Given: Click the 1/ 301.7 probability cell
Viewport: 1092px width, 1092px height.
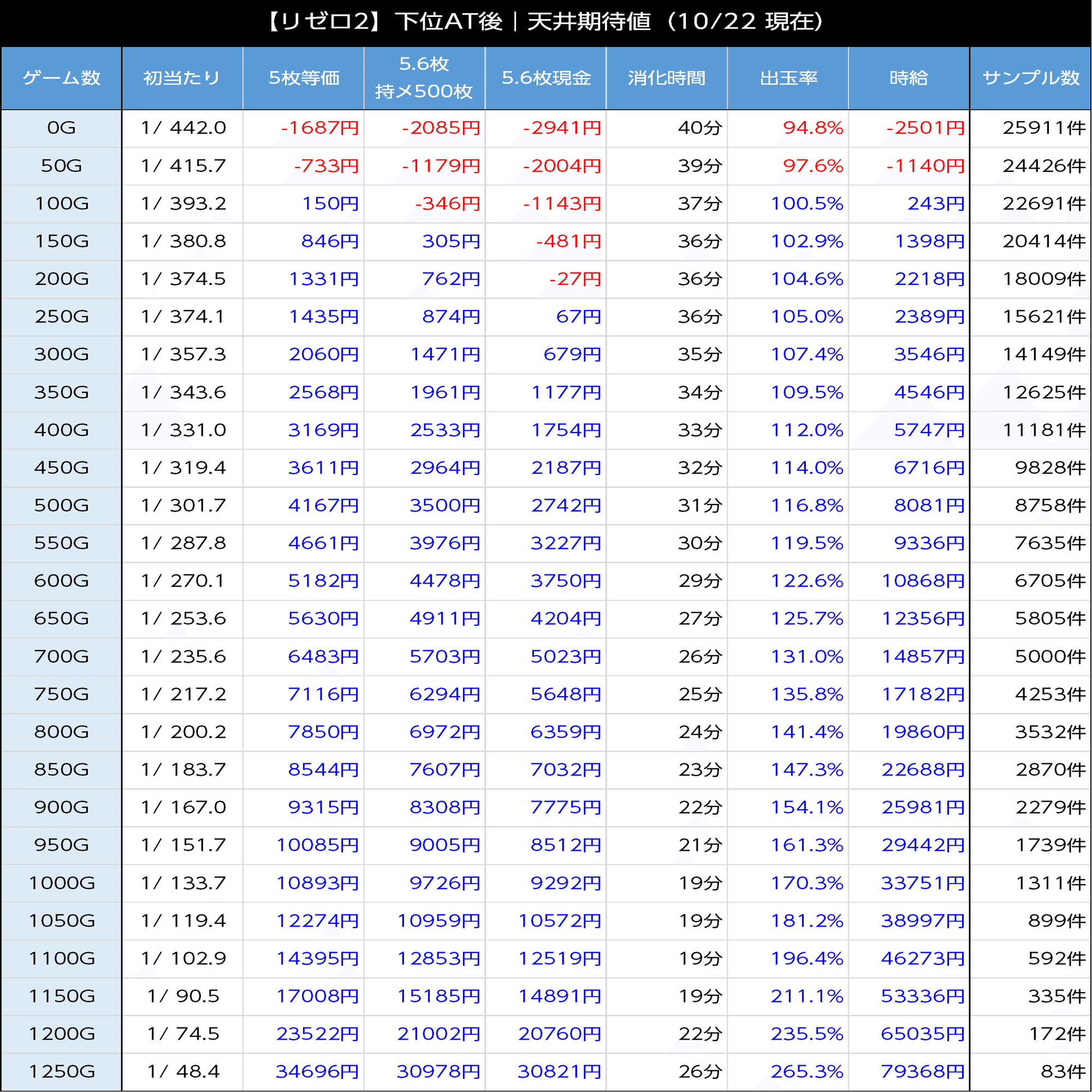Looking at the screenshot, I should [x=183, y=505].
